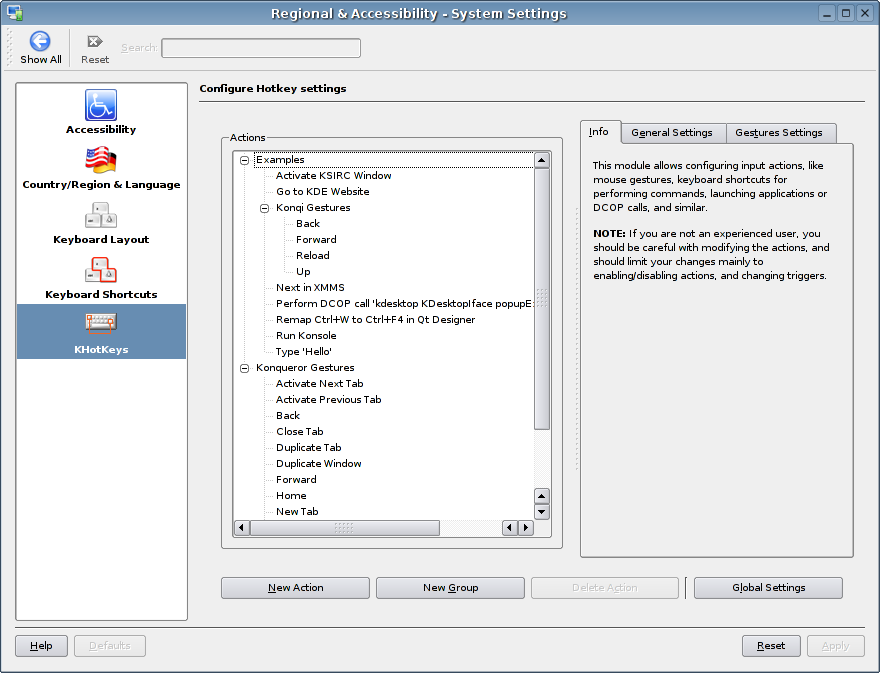Select Next in XMMS action
The image size is (880, 673).
pos(310,287)
